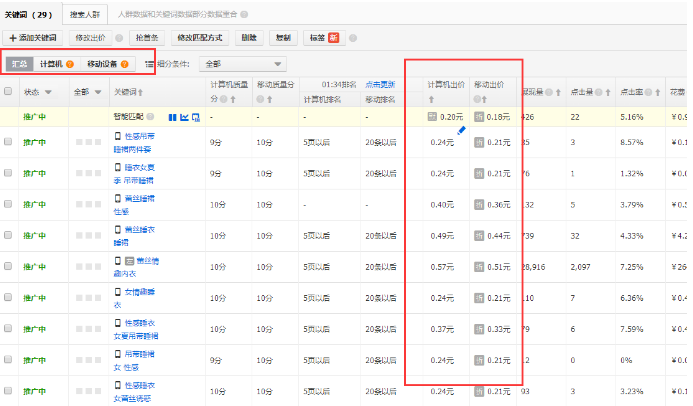Switch to the 搜索人群 tab

click(85, 15)
